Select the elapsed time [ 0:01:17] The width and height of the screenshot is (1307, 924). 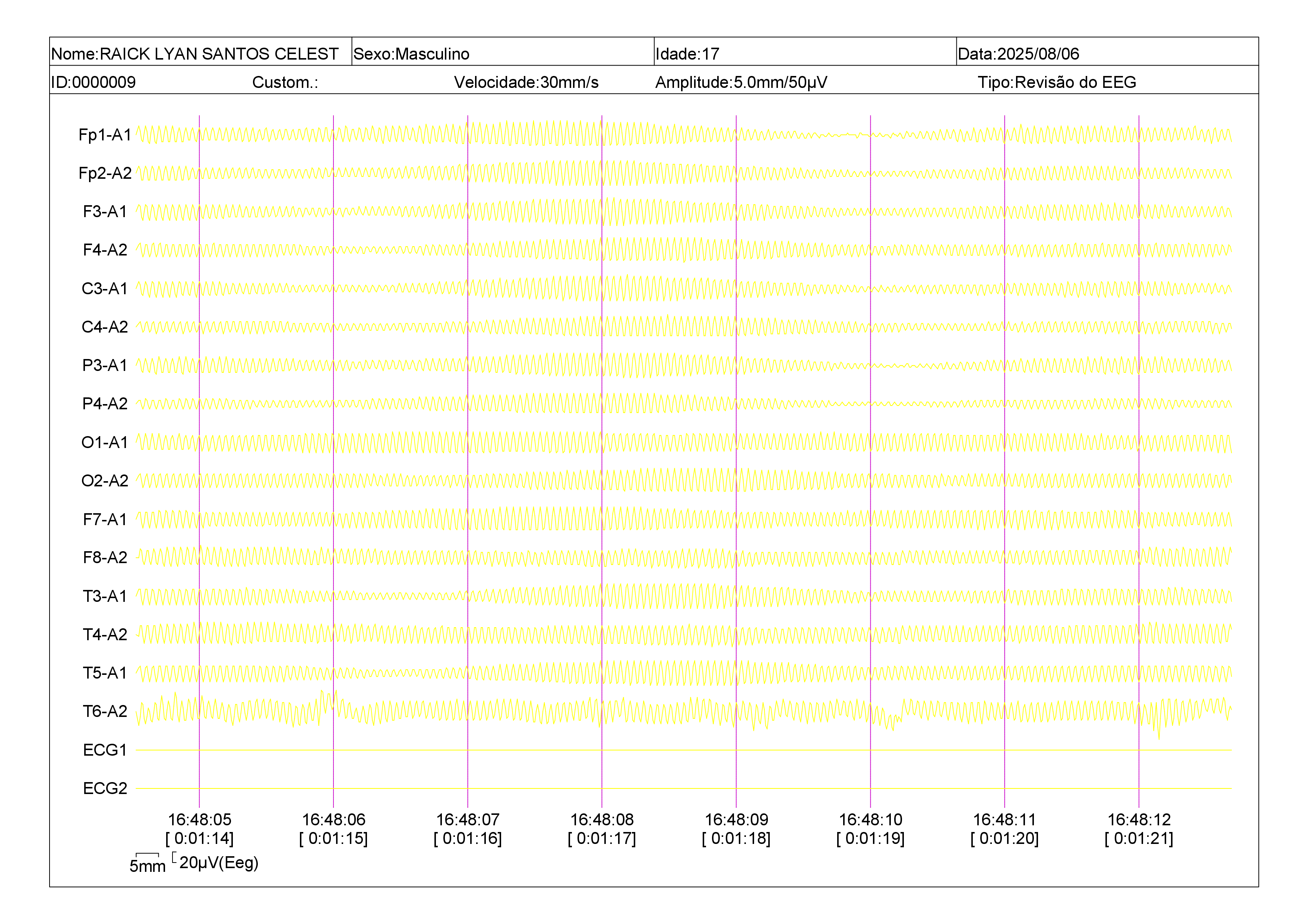click(x=602, y=838)
